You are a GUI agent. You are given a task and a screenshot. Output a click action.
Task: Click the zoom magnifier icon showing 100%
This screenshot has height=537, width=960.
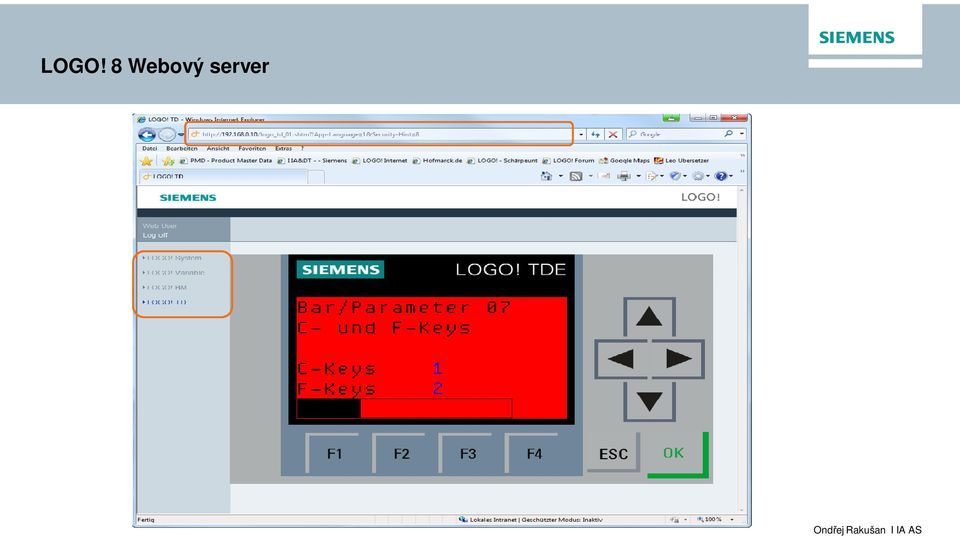(700, 519)
